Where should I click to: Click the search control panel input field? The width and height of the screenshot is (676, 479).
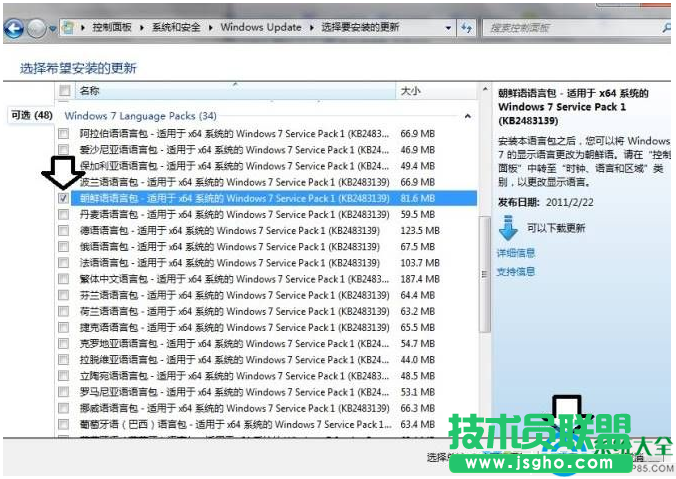click(565, 29)
